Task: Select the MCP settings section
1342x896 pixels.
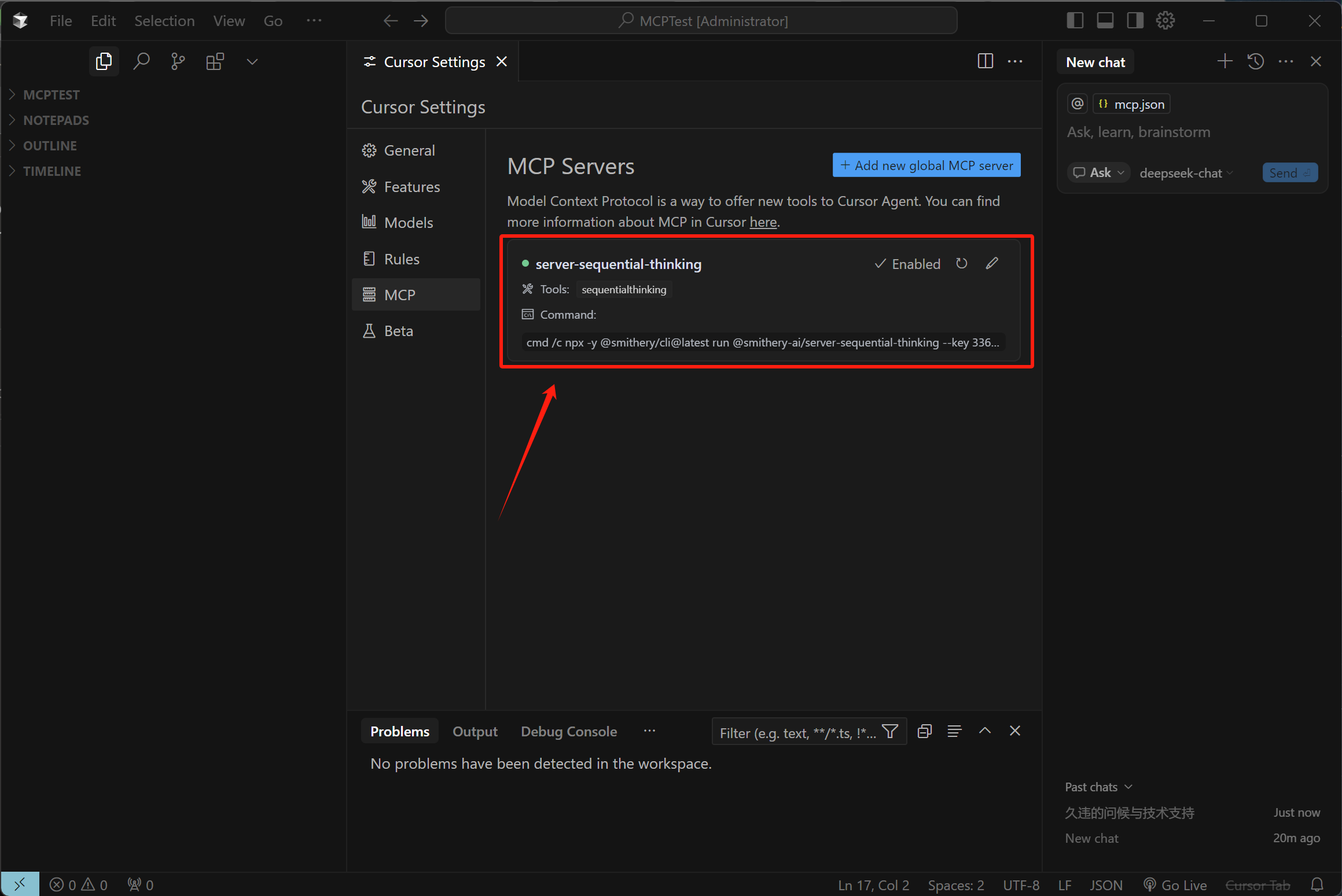Action: (416, 295)
